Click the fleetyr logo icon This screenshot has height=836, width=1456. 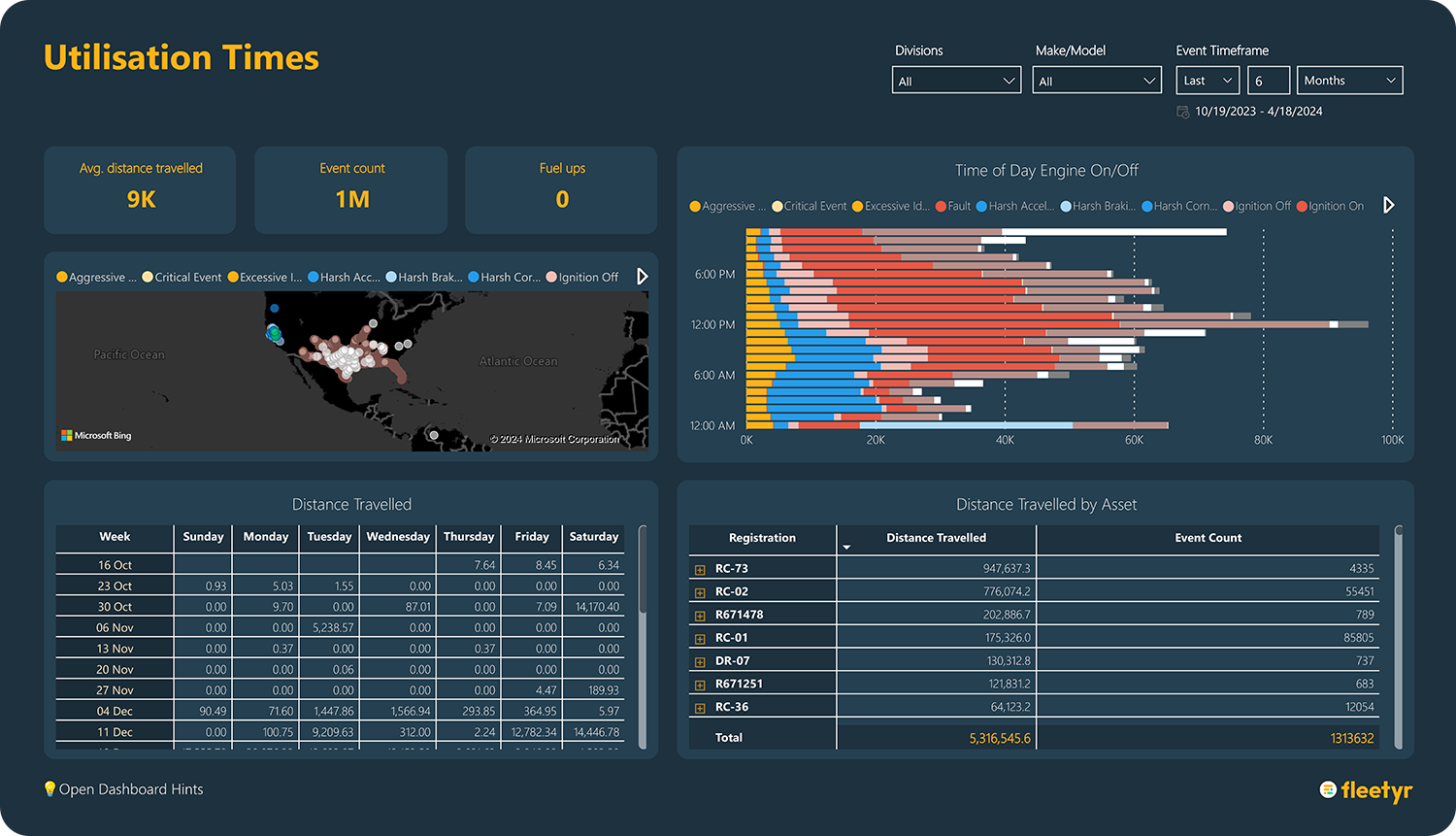coord(1328,789)
